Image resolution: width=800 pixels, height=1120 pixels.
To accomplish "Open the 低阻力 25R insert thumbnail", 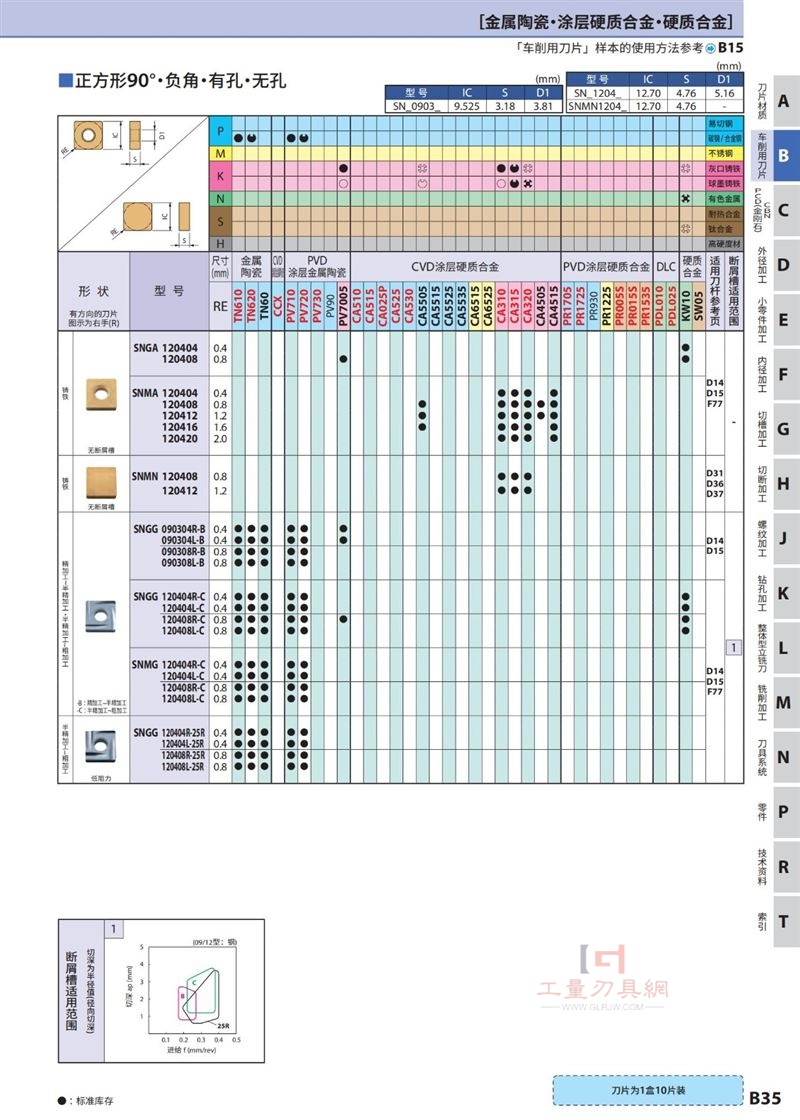I will tap(100, 746).
